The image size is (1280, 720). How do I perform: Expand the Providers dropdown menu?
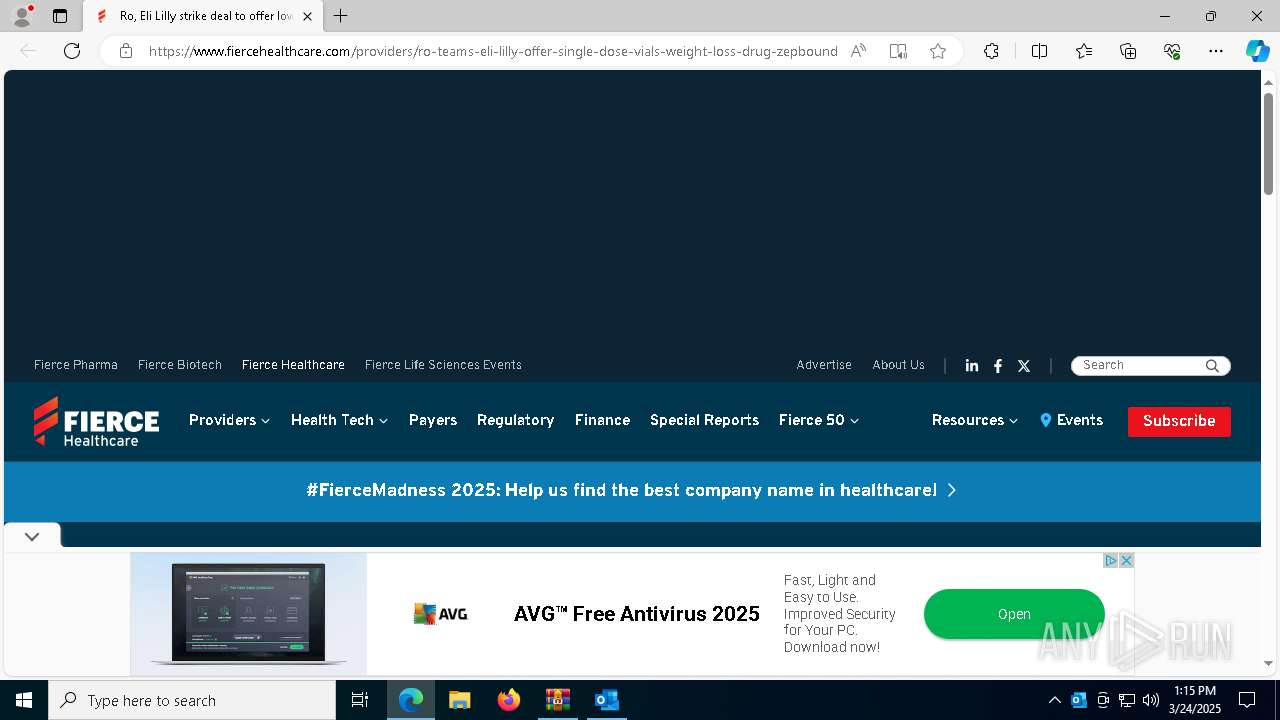click(230, 421)
